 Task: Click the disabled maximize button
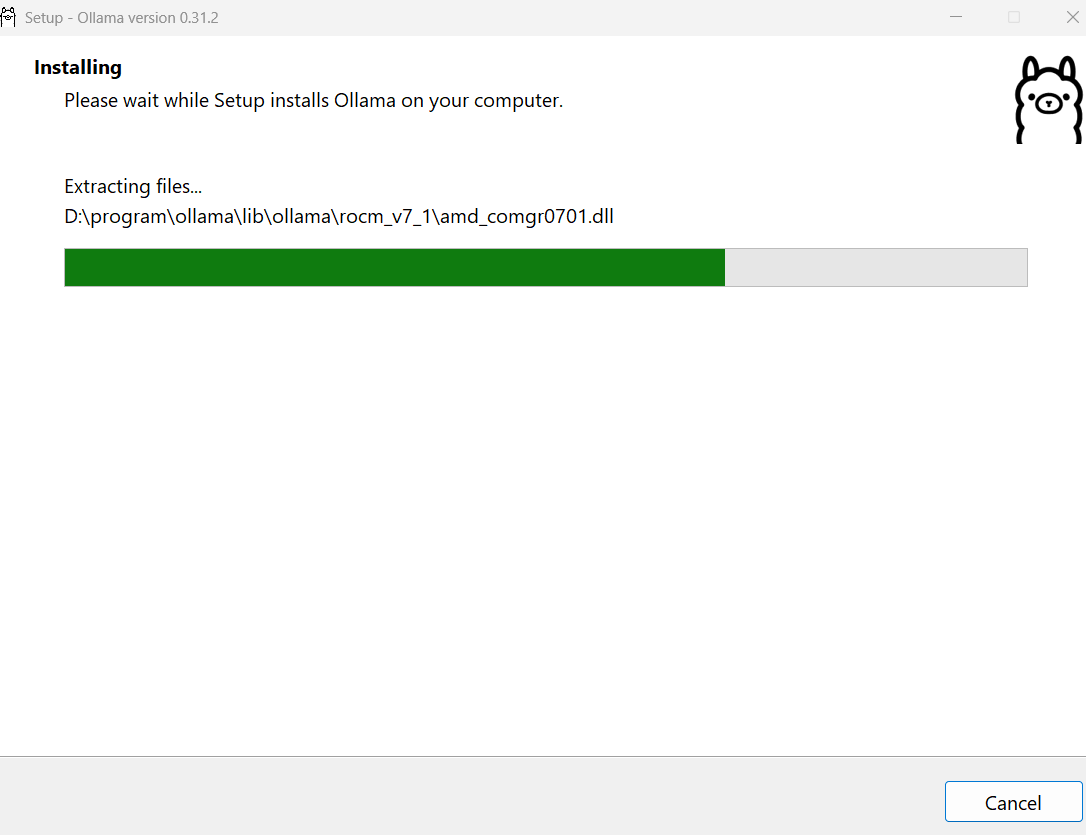pyautogui.click(x=1014, y=17)
